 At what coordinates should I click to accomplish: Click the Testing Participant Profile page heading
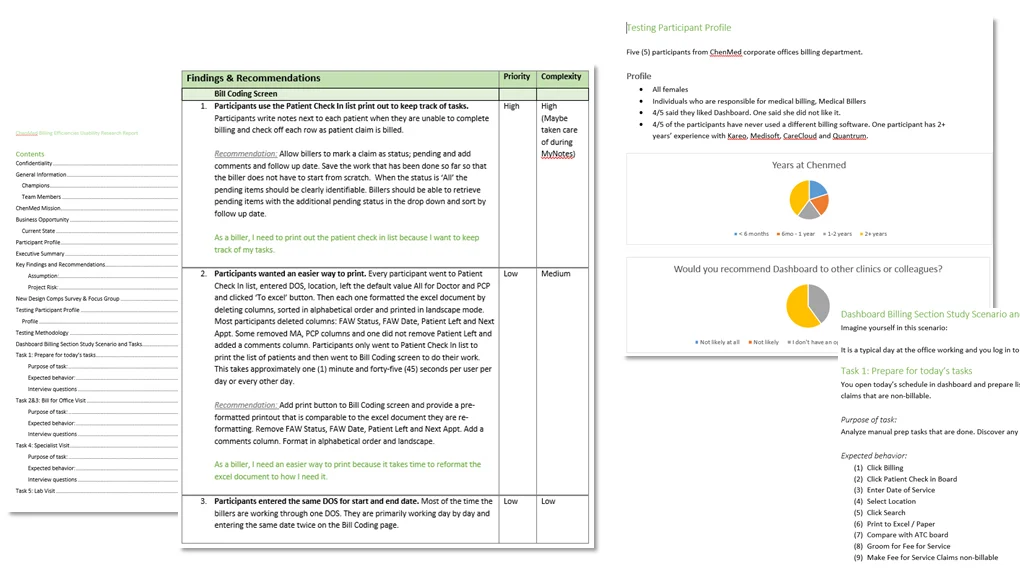point(678,27)
